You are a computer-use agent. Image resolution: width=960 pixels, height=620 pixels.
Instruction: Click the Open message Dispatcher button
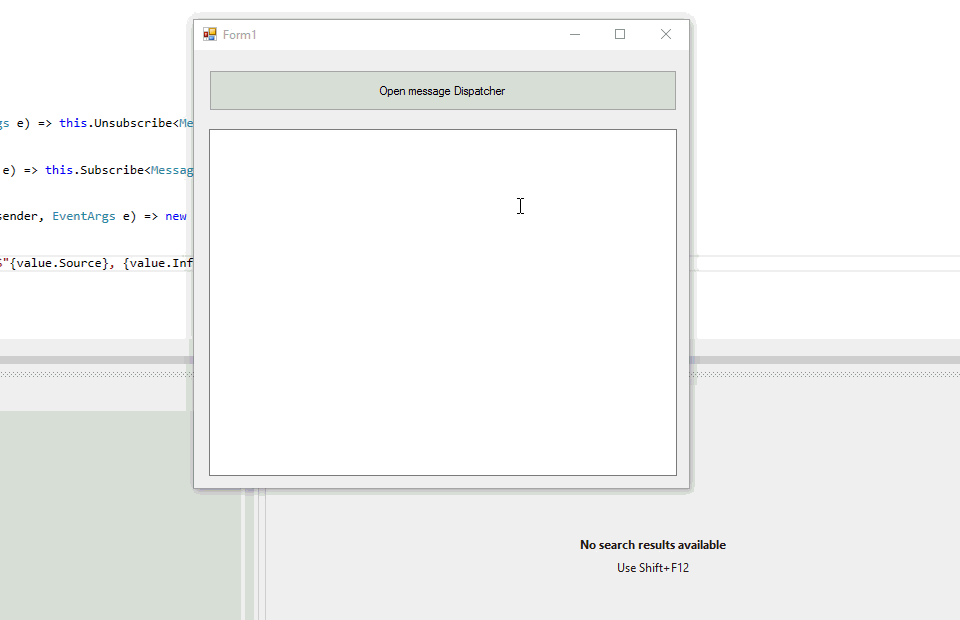point(442,91)
